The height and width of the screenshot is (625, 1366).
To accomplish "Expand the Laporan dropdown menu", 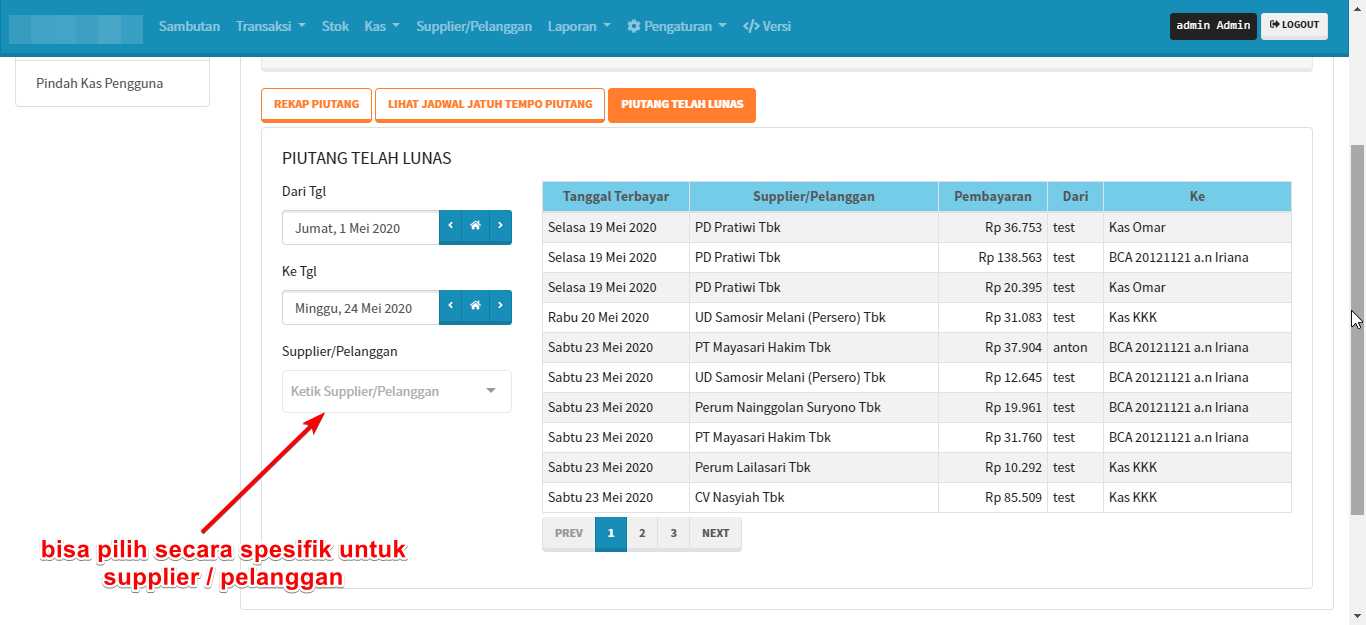I will click(x=578, y=26).
